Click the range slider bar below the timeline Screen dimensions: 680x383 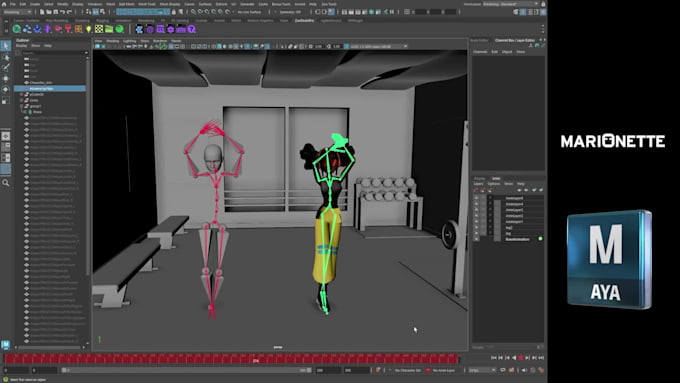pos(186,370)
